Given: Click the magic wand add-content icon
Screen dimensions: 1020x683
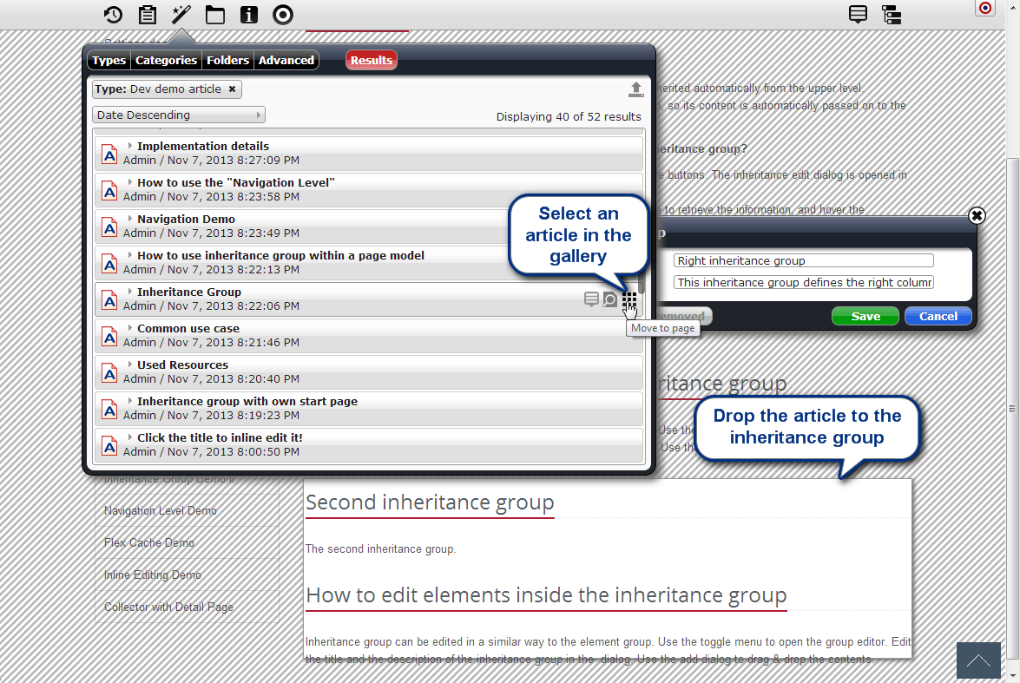Looking at the screenshot, I should click(181, 14).
